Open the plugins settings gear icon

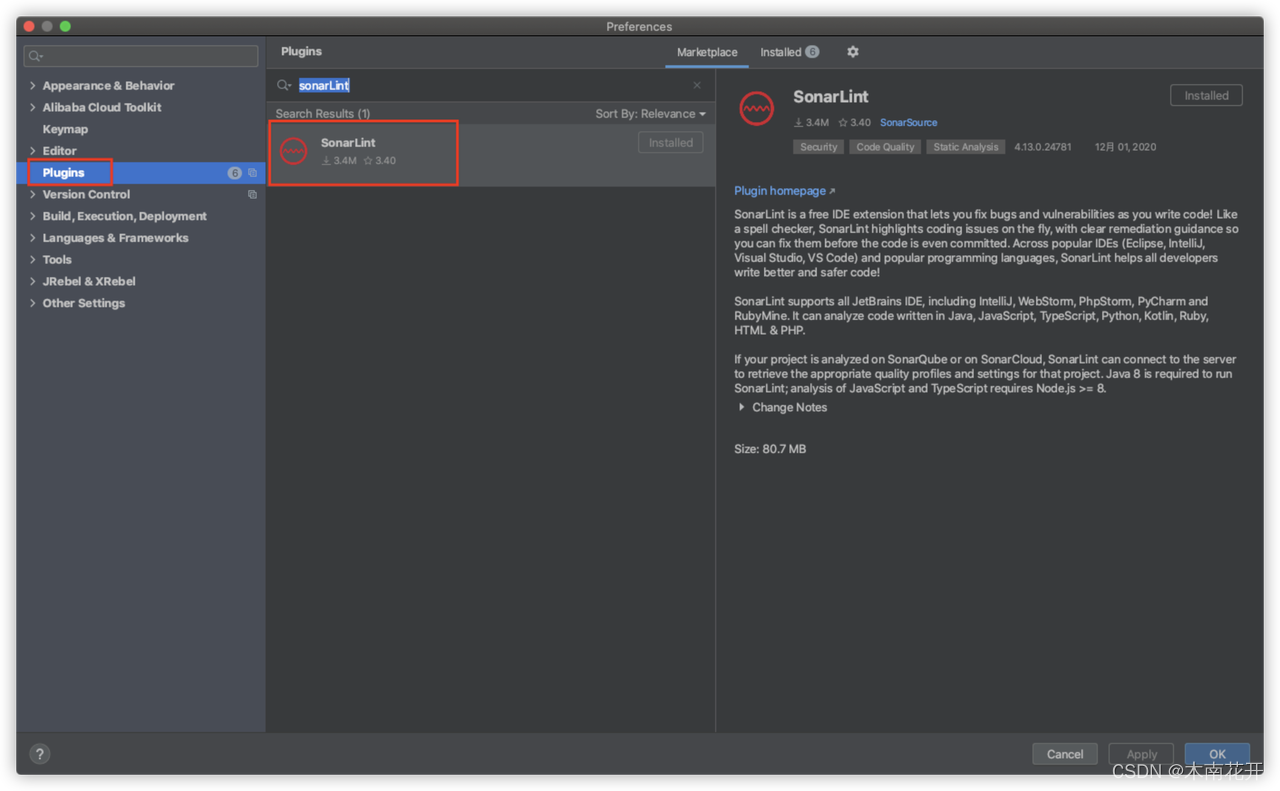click(x=853, y=52)
